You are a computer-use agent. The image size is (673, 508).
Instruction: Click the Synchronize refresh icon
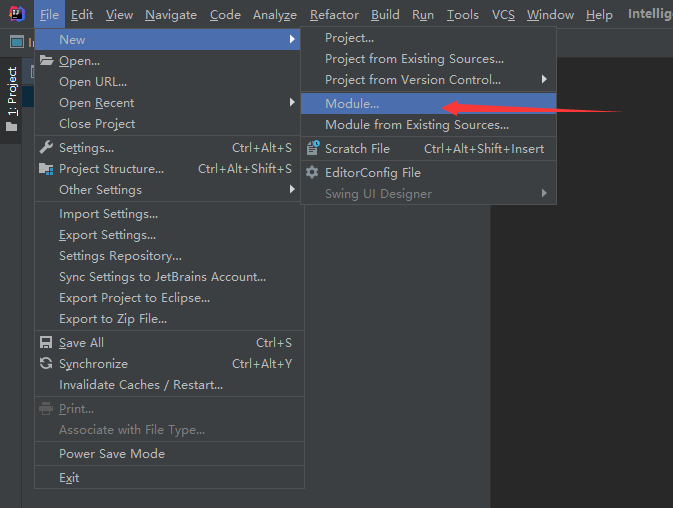[46, 364]
